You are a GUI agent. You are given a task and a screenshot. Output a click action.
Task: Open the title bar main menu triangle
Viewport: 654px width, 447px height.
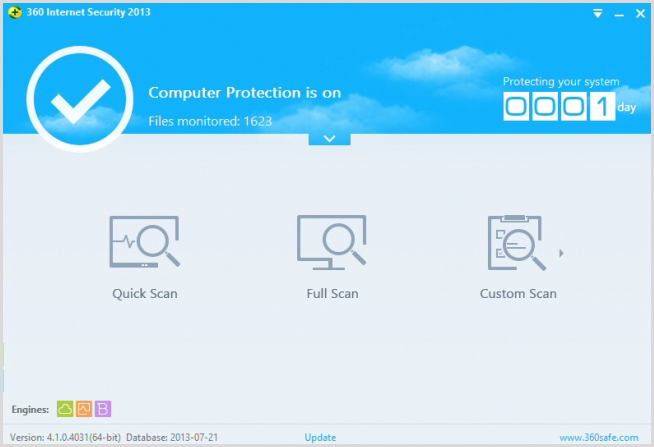point(598,14)
